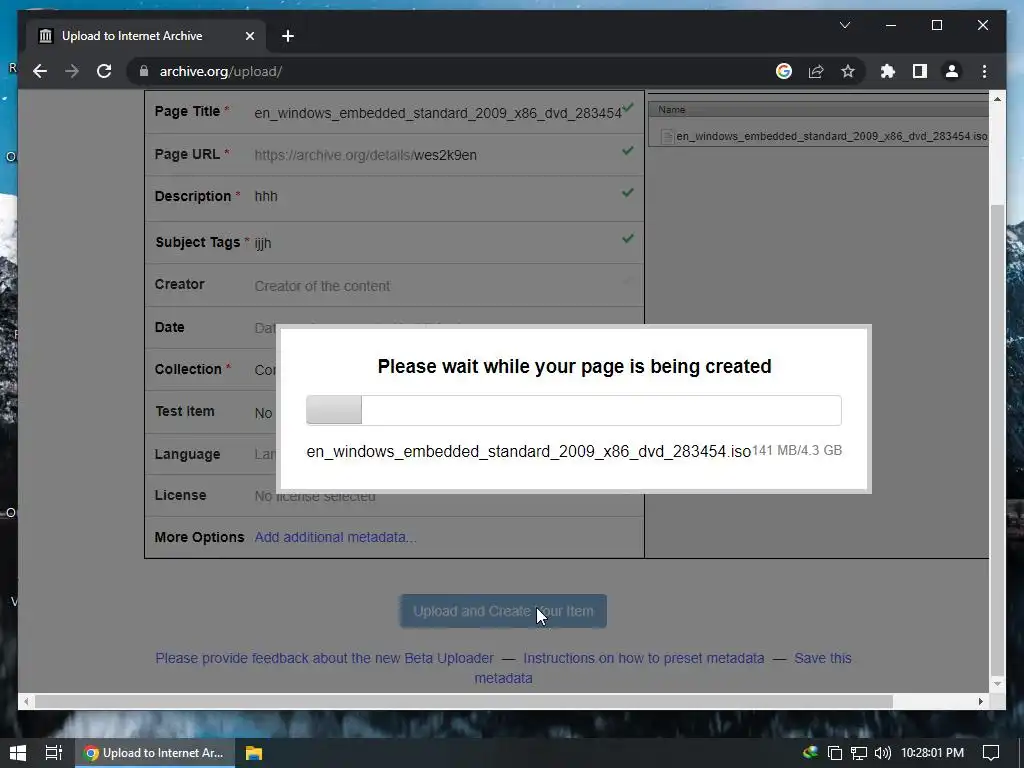This screenshot has width=1024, height=768.
Task: Open the Chrome profile avatar icon
Action: [952, 71]
